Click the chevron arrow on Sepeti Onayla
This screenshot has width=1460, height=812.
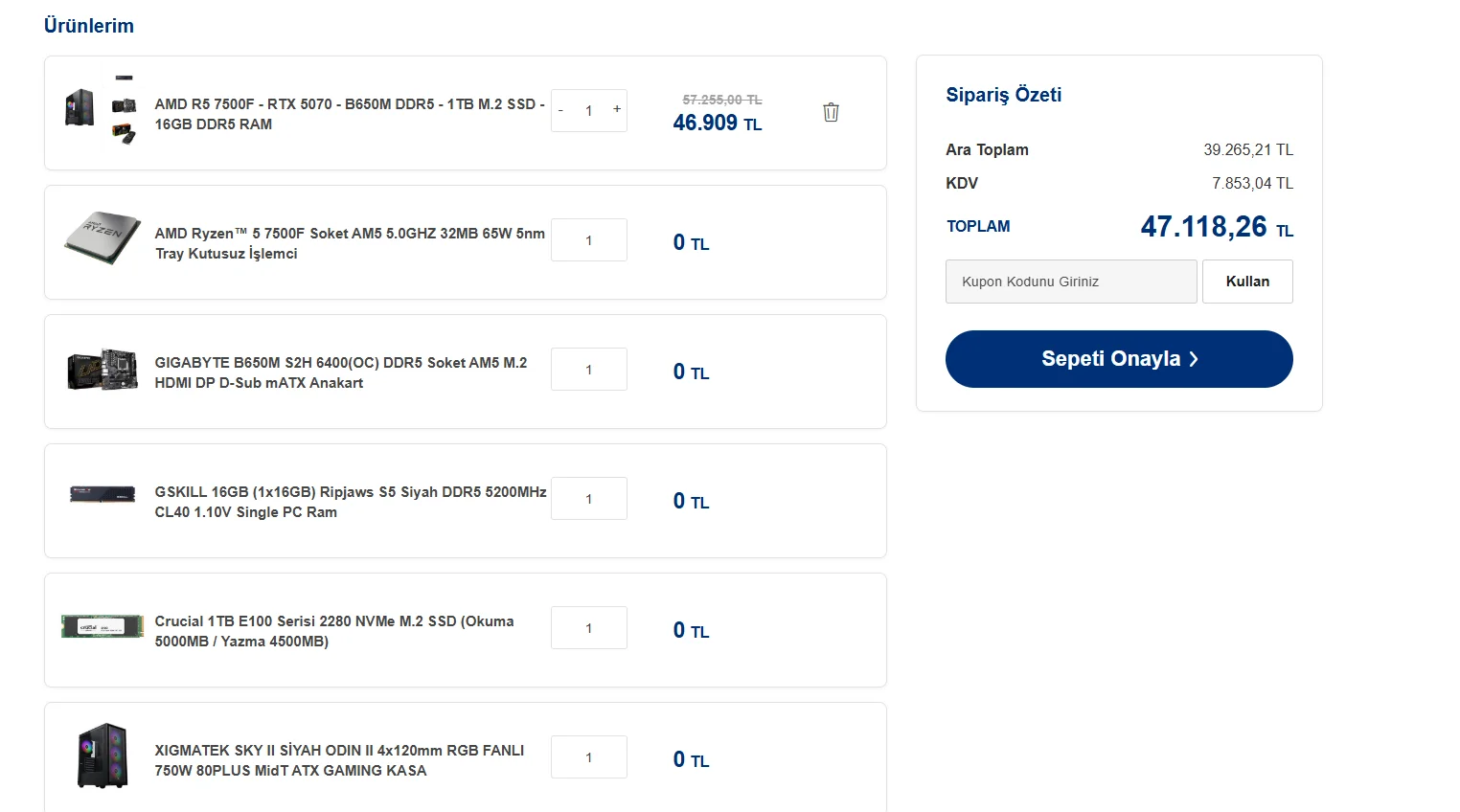[1194, 359]
